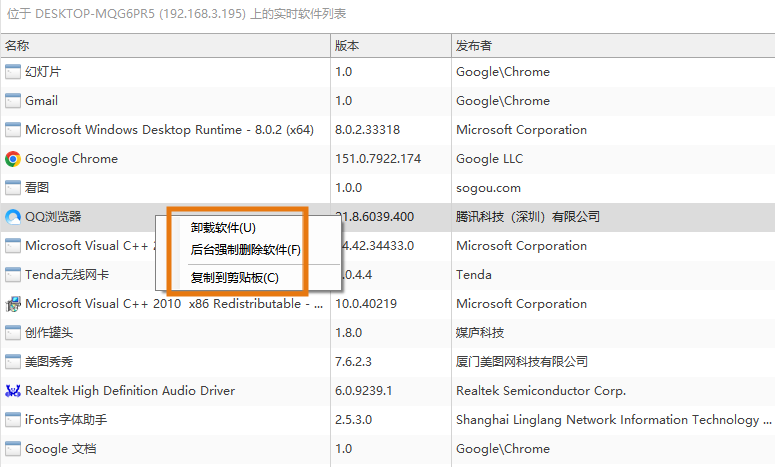Sort by the 版本 column header
The image size is (775, 467).
tap(391, 46)
